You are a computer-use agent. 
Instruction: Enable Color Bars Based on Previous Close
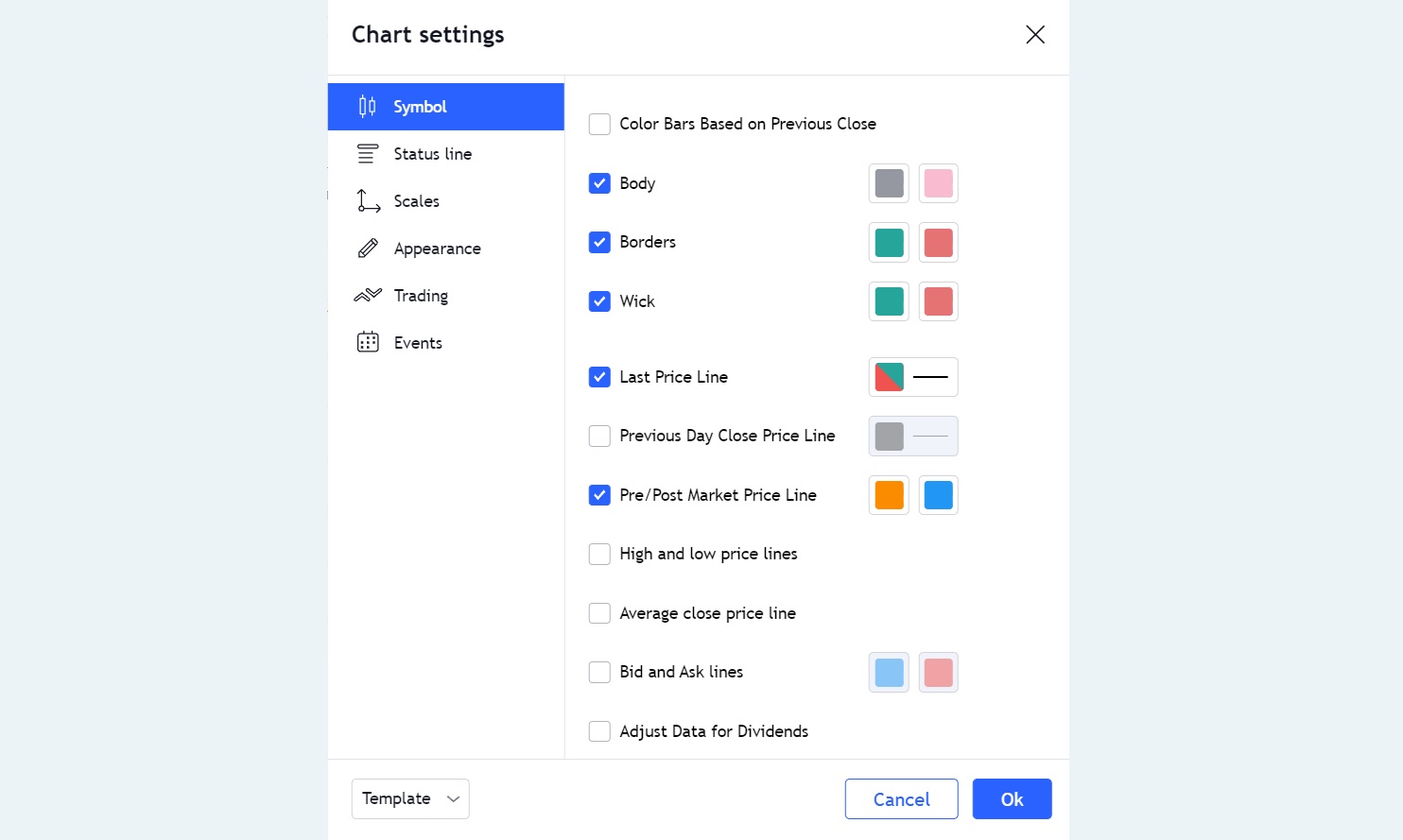[x=599, y=124]
